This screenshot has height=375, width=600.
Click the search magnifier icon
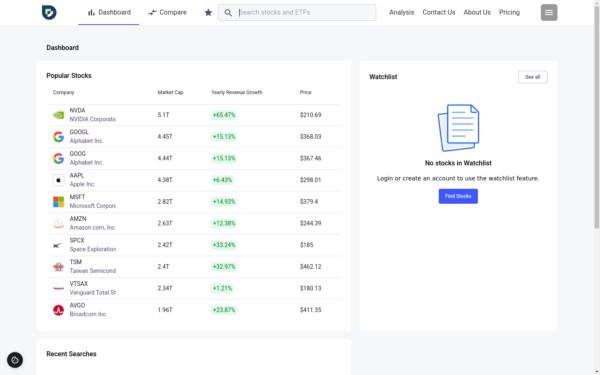click(228, 13)
